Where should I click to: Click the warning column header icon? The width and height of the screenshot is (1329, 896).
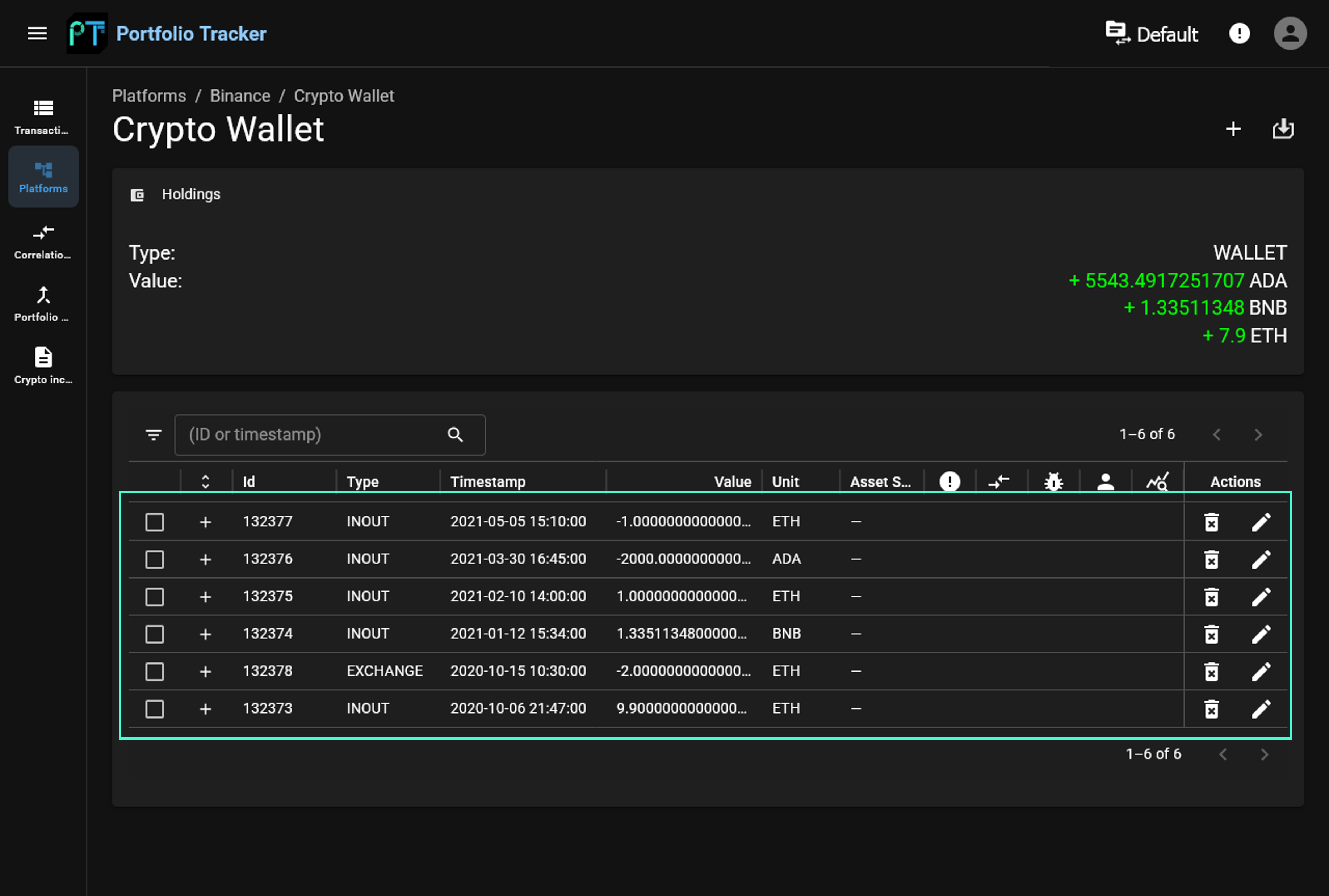pos(949,482)
